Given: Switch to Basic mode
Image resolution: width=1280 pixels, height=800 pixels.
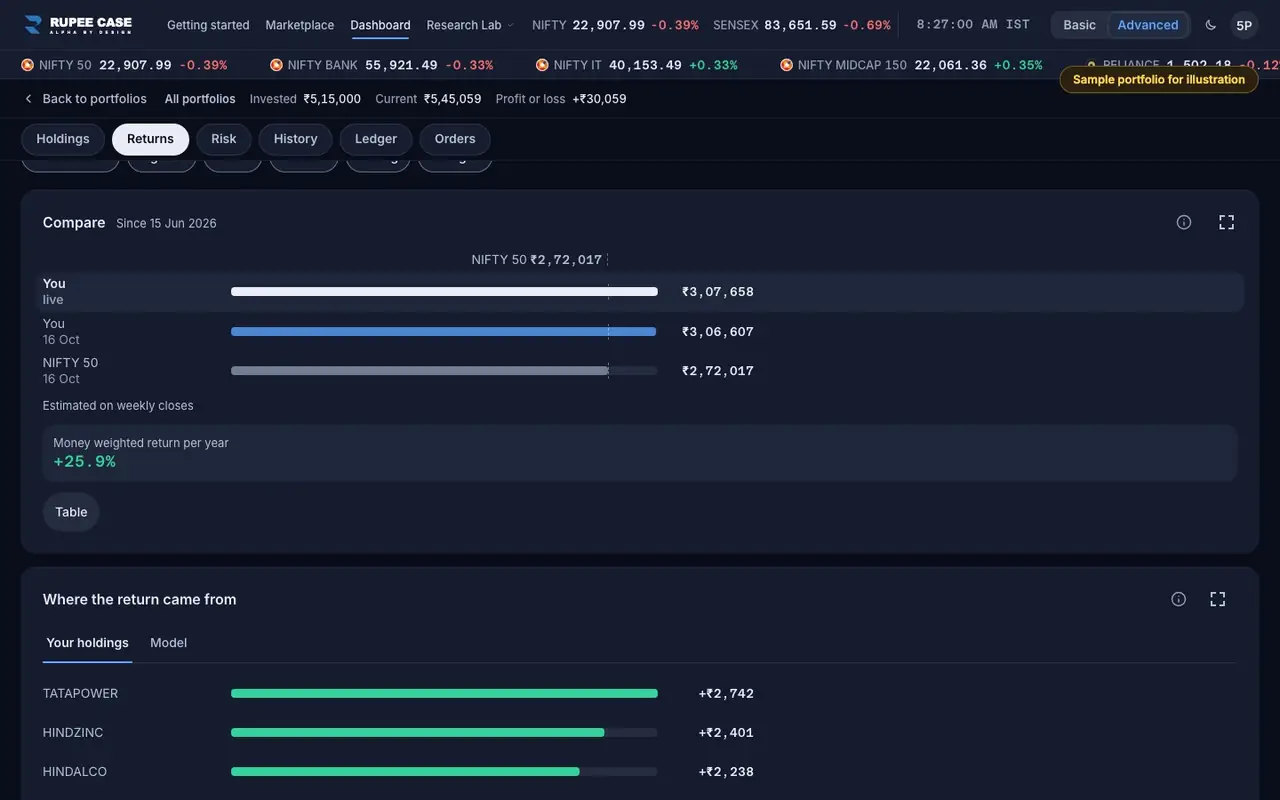Looking at the screenshot, I should coord(1080,25).
